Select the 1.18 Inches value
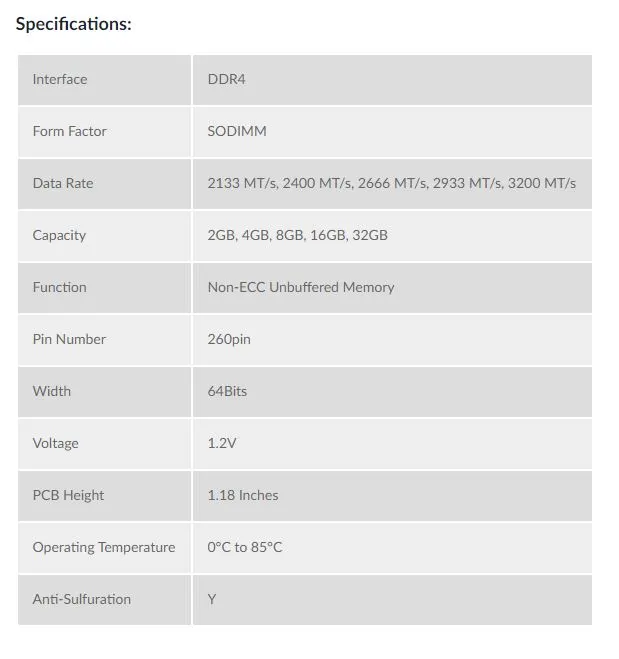Viewport: 619px width, 659px height. tap(243, 495)
